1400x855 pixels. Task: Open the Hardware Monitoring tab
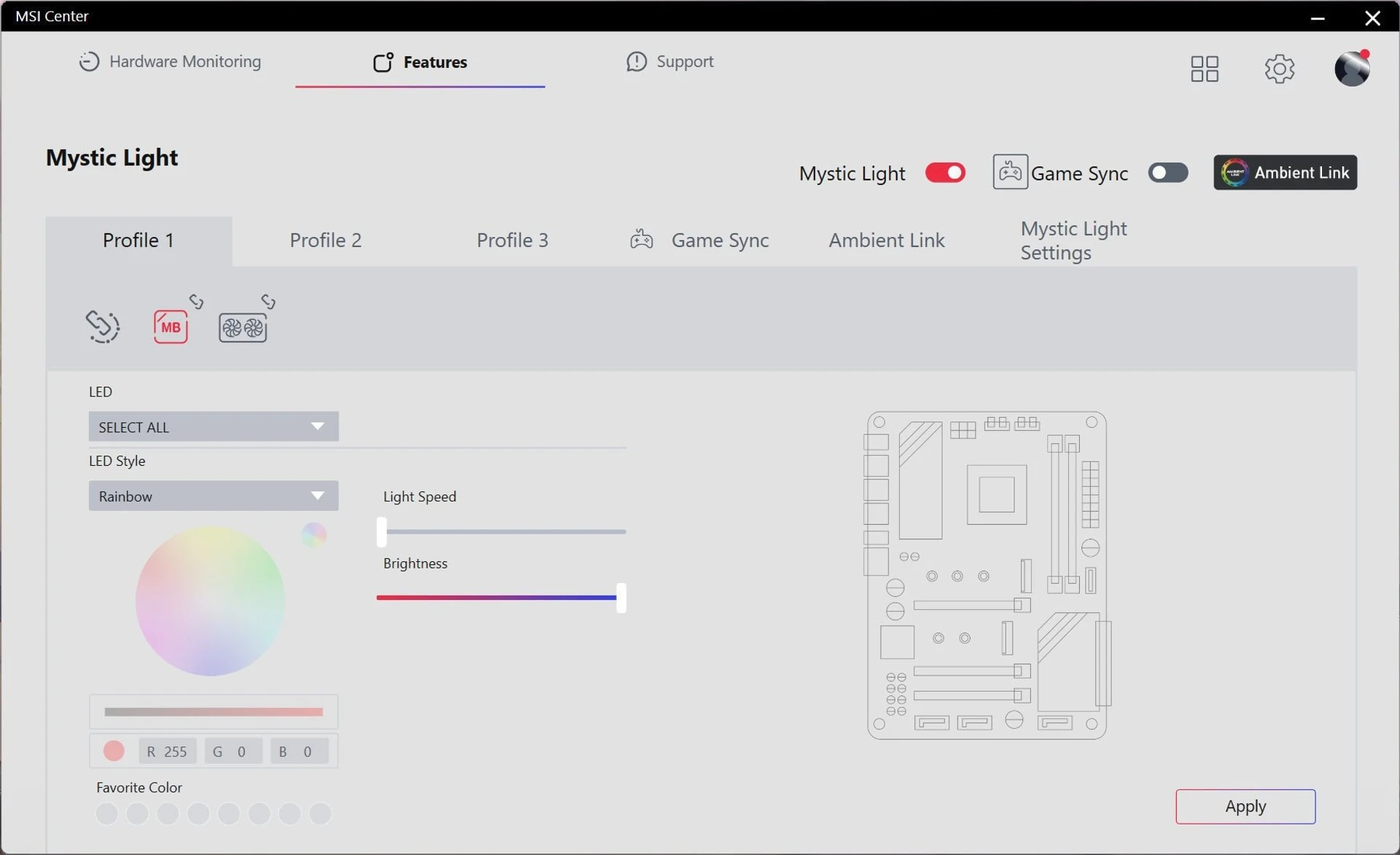point(170,61)
